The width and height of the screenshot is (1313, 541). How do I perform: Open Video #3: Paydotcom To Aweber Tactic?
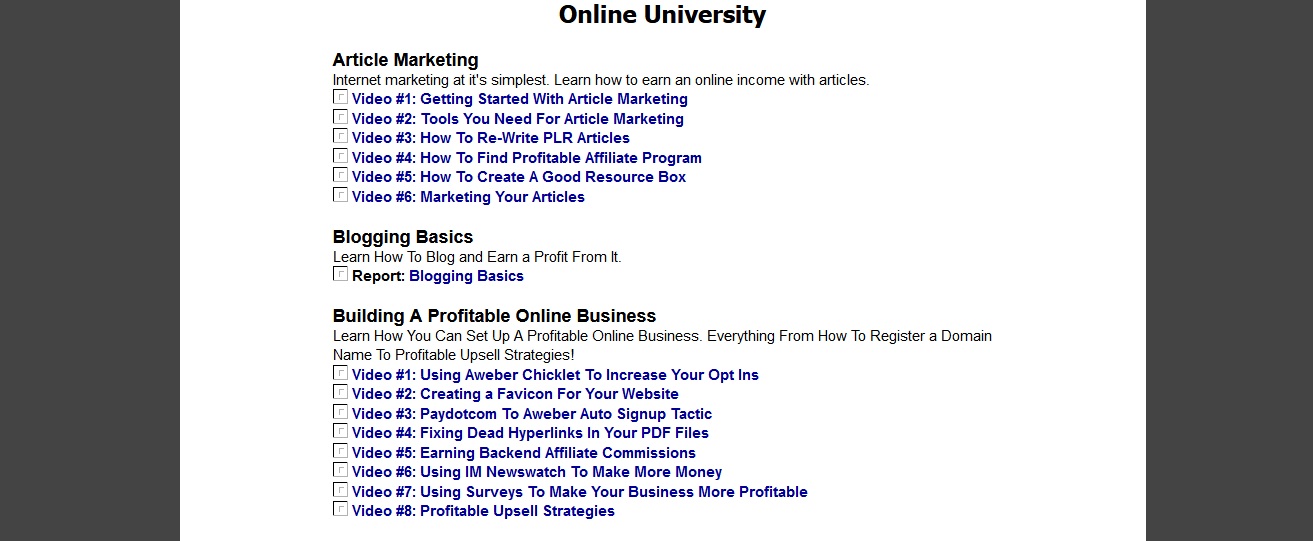tap(532, 414)
